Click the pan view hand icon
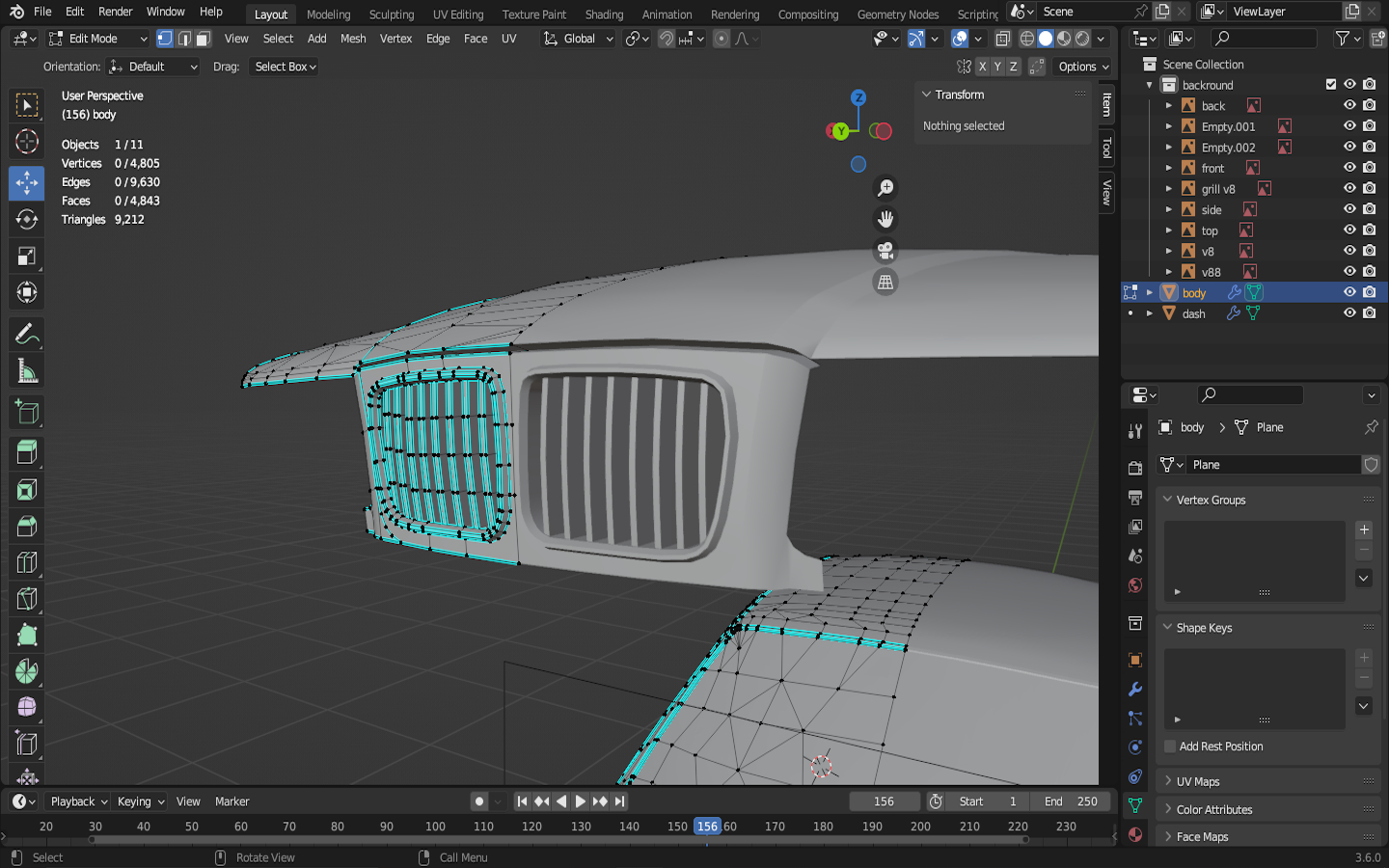 (x=885, y=219)
